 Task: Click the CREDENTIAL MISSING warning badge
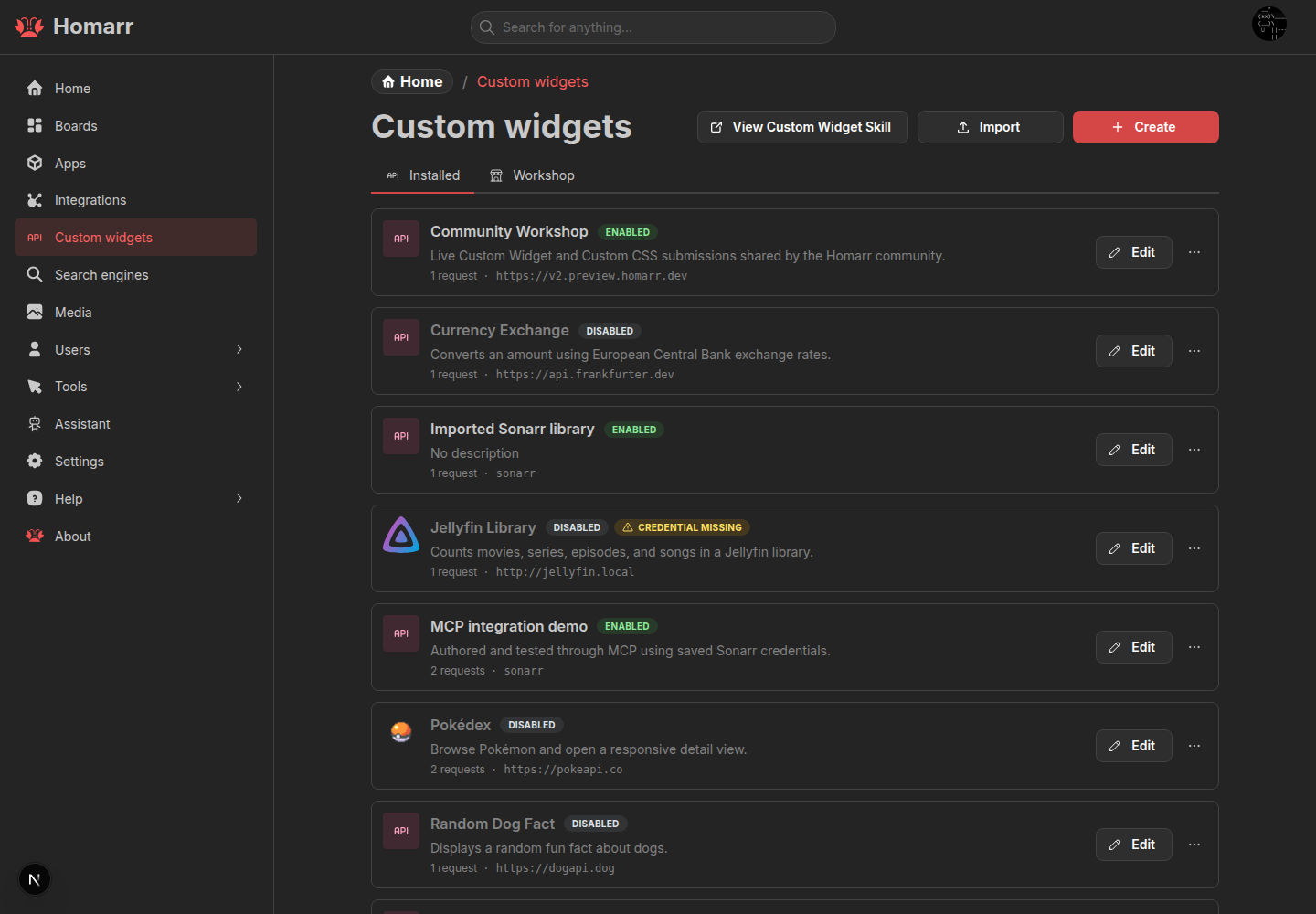pos(682,527)
